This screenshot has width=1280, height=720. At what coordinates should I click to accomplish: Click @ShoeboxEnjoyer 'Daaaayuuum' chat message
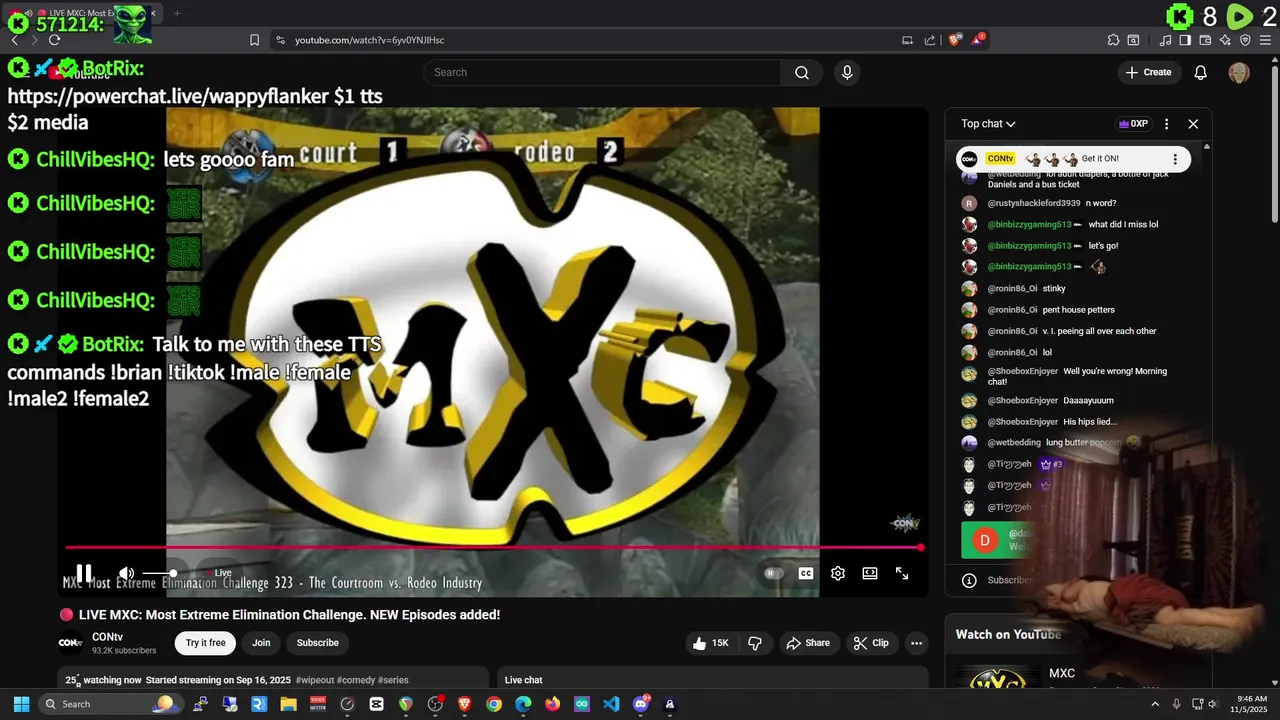pos(1088,400)
